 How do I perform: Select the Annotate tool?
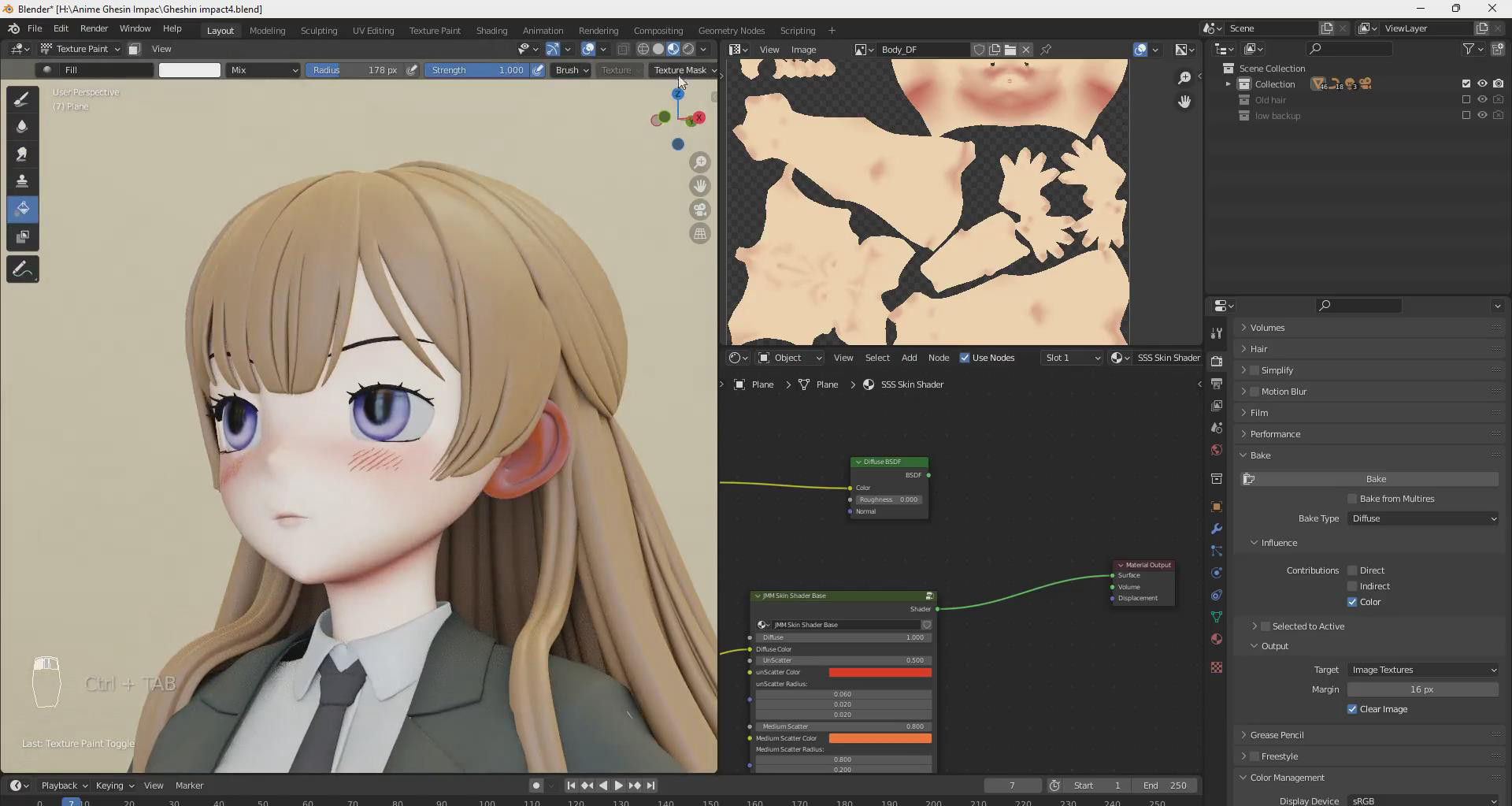point(22,269)
